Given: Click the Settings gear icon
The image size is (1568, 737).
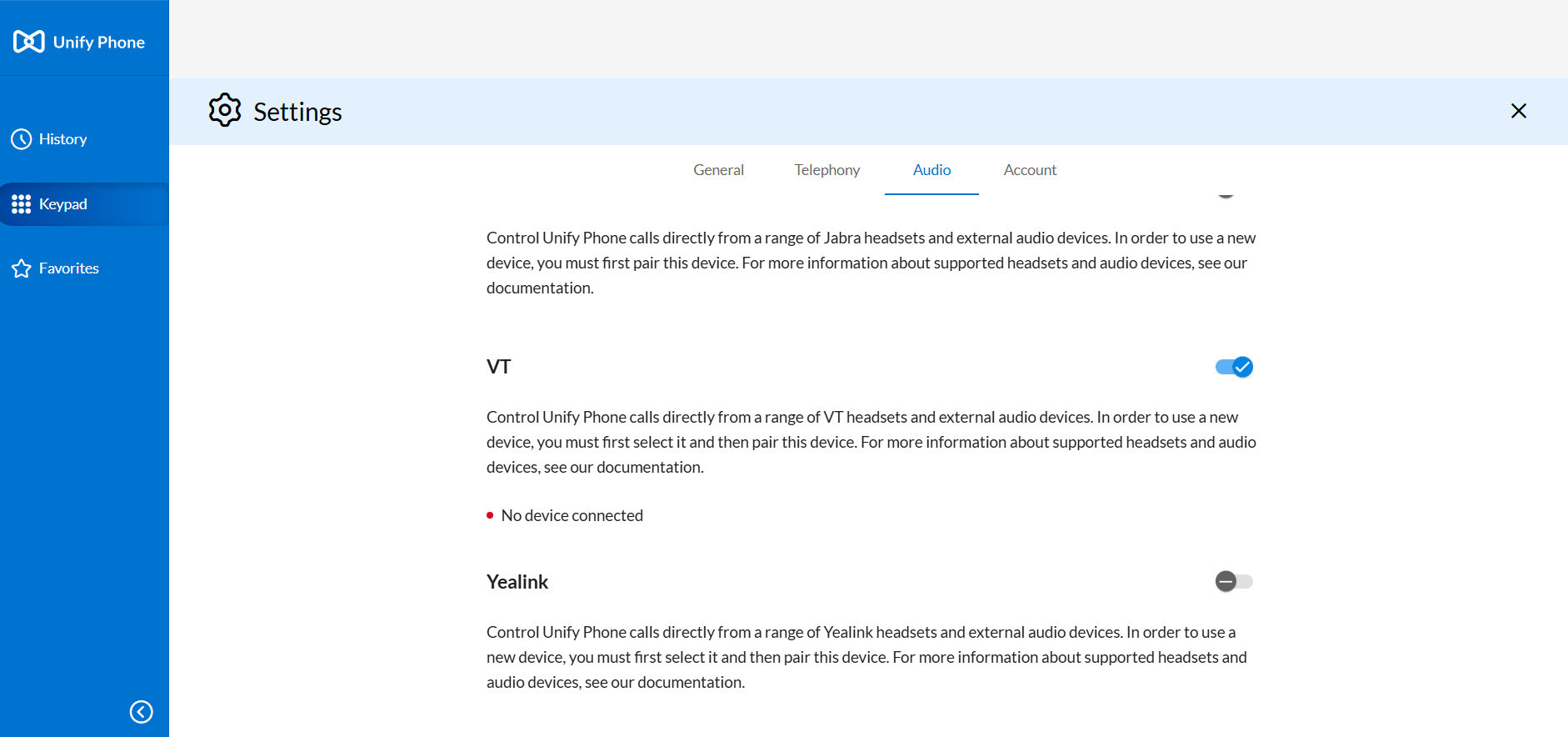Looking at the screenshot, I should click(225, 111).
